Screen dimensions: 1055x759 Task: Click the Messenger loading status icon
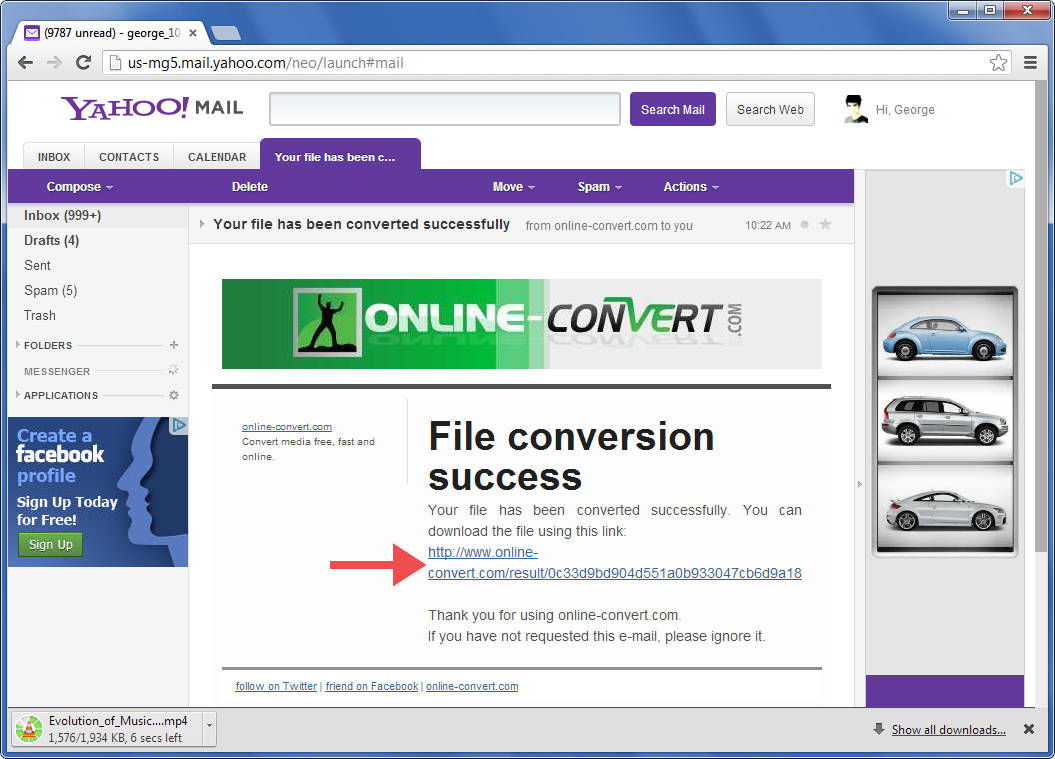coord(173,369)
